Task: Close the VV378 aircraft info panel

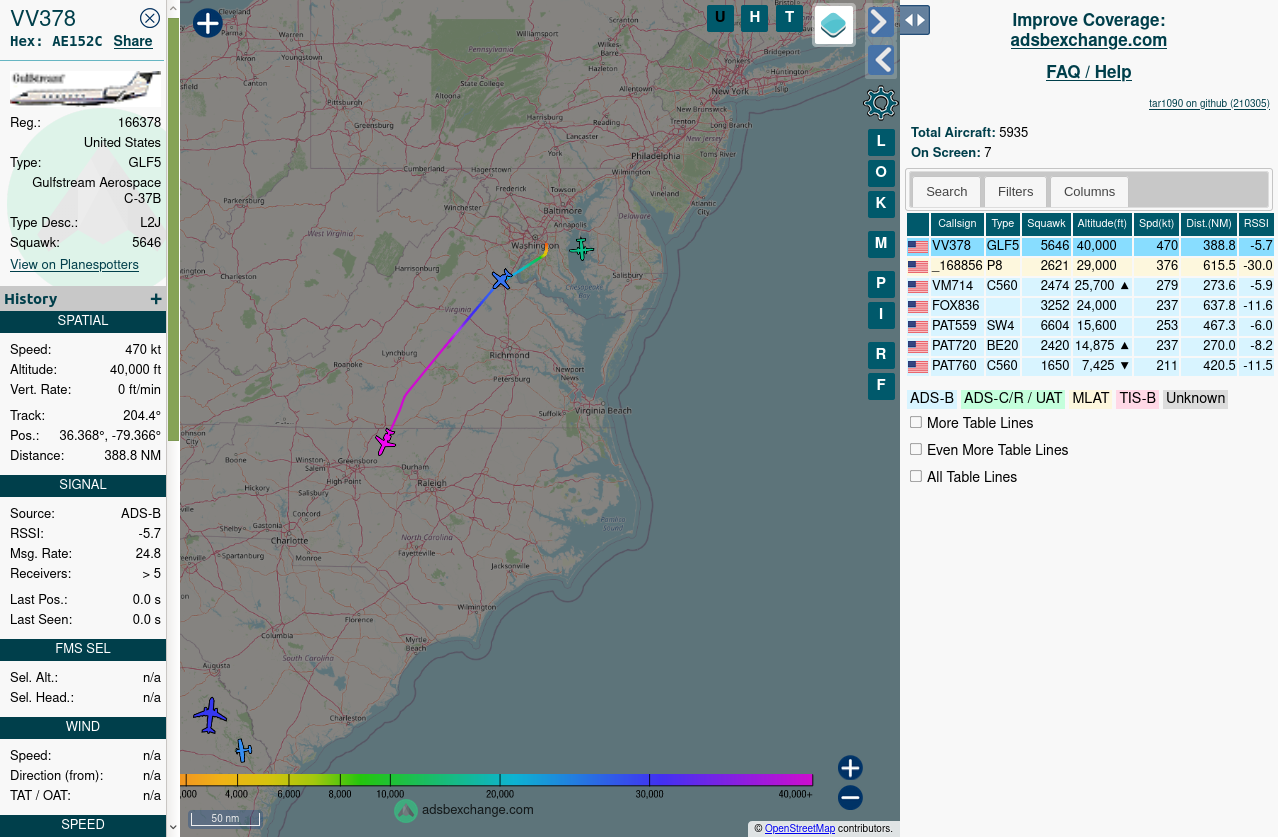Action: (150, 18)
